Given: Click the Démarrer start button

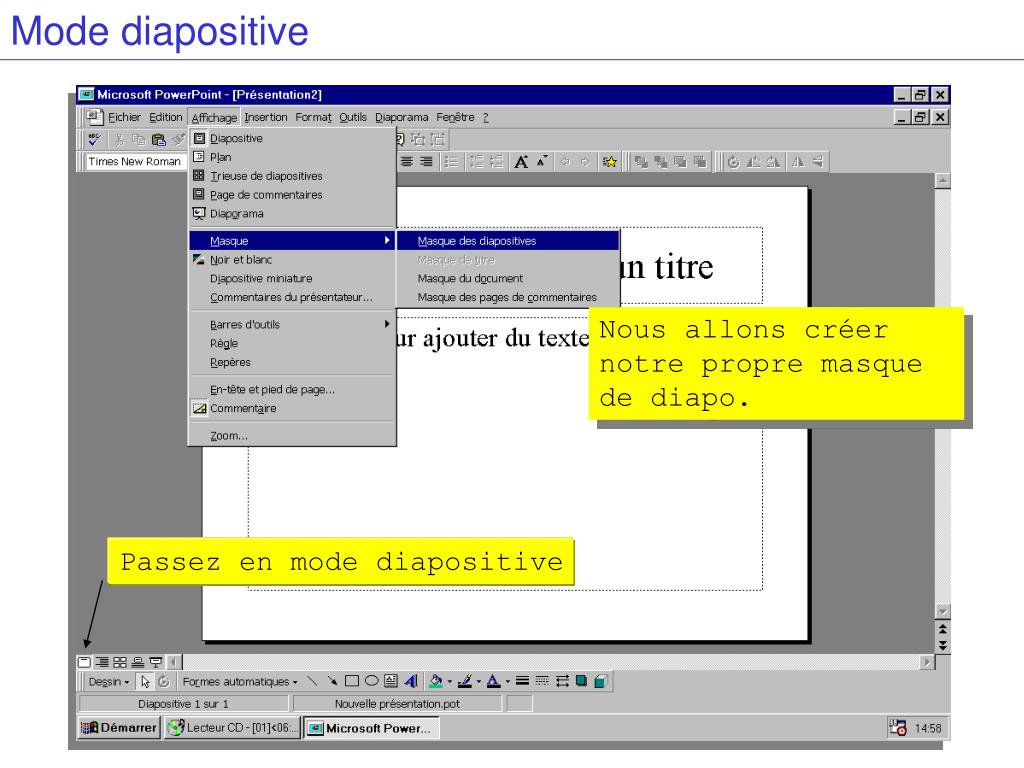Looking at the screenshot, I should click(x=119, y=728).
